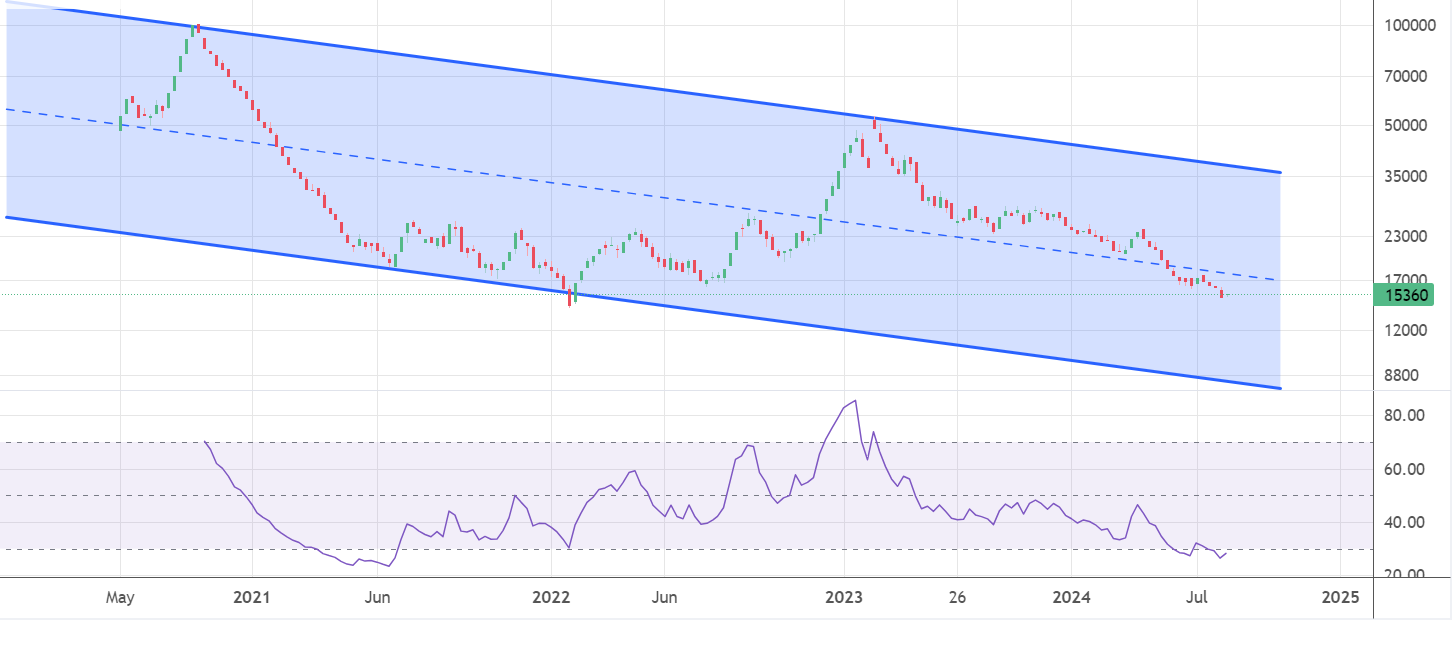The width and height of the screenshot is (1454, 646).
Task: Click the Jul label on time axis
Action: (1195, 598)
